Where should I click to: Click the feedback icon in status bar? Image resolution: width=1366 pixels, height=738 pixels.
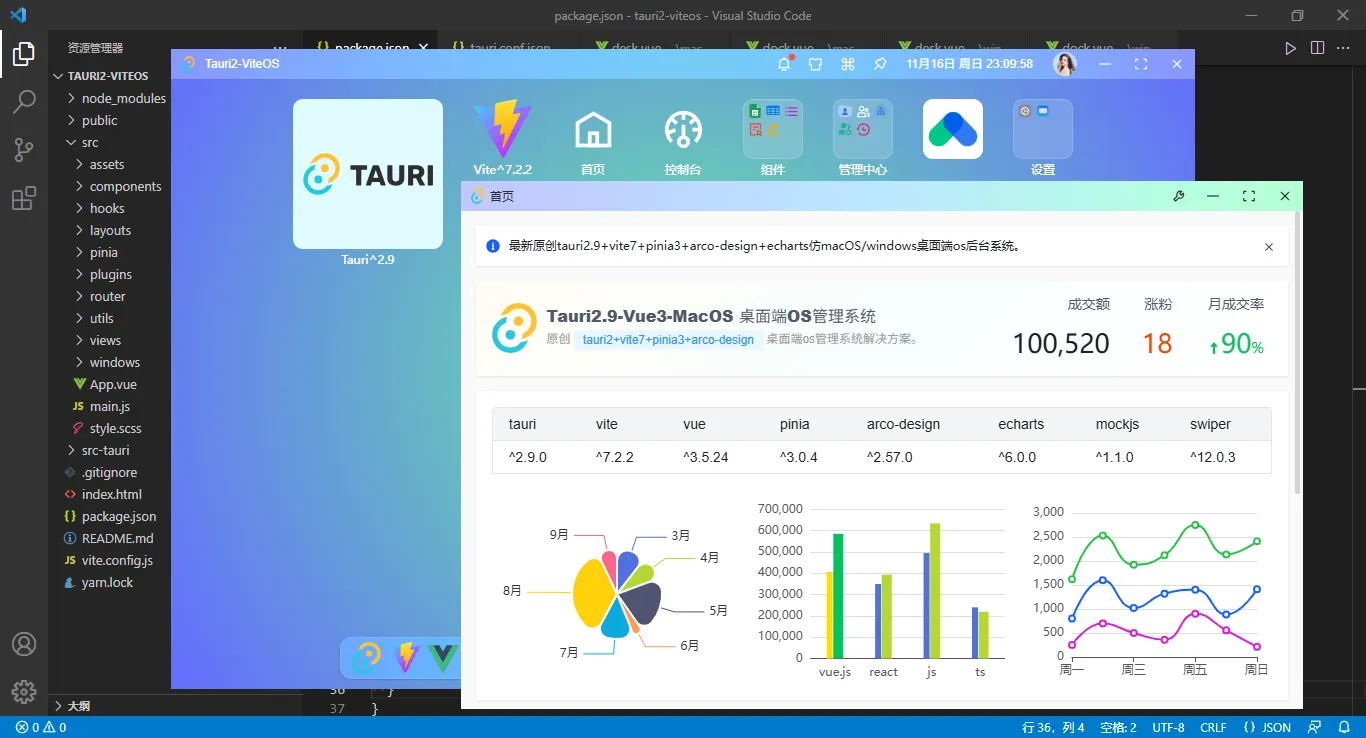coord(1315,727)
